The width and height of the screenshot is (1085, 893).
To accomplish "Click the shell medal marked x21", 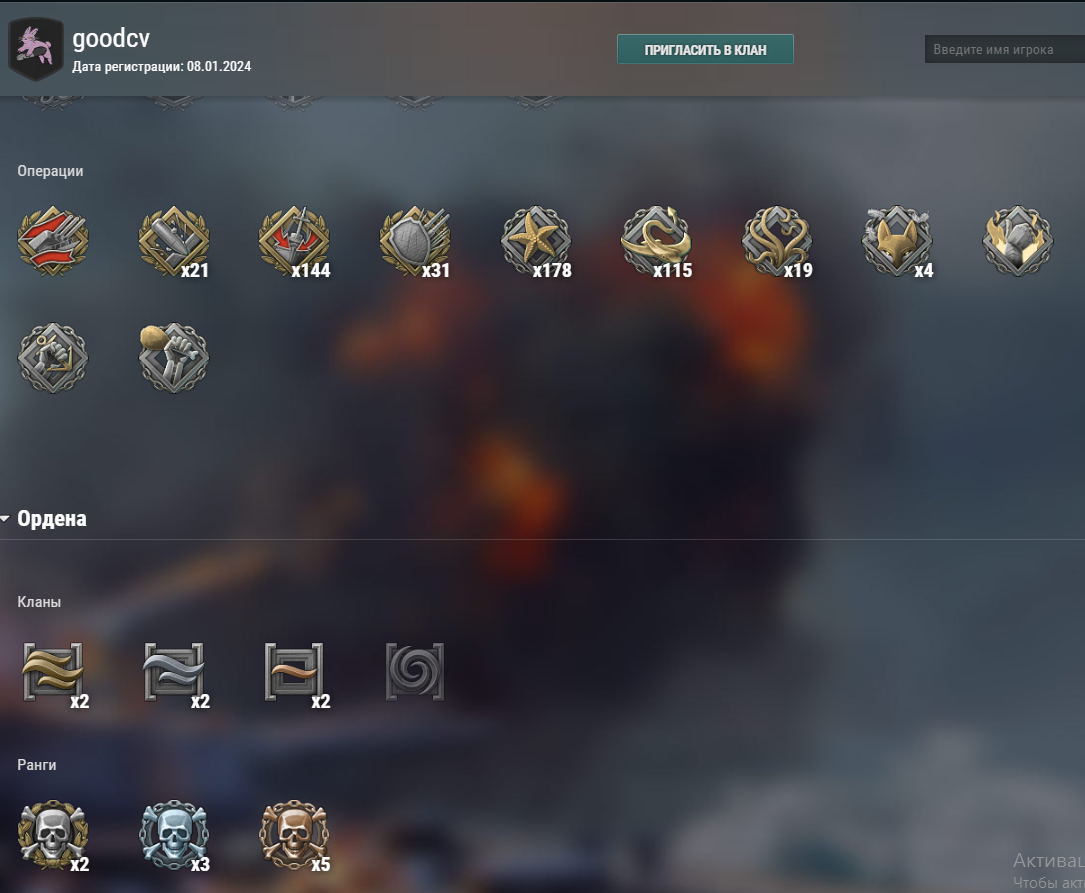I will pos(174,241).
